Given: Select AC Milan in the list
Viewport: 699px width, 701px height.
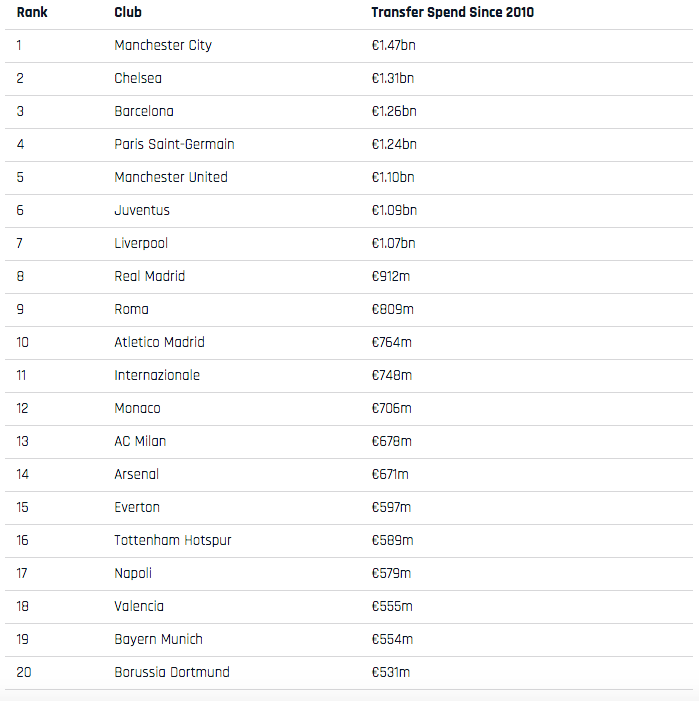Looking at the screenshot, I should [x=140, y=441].
